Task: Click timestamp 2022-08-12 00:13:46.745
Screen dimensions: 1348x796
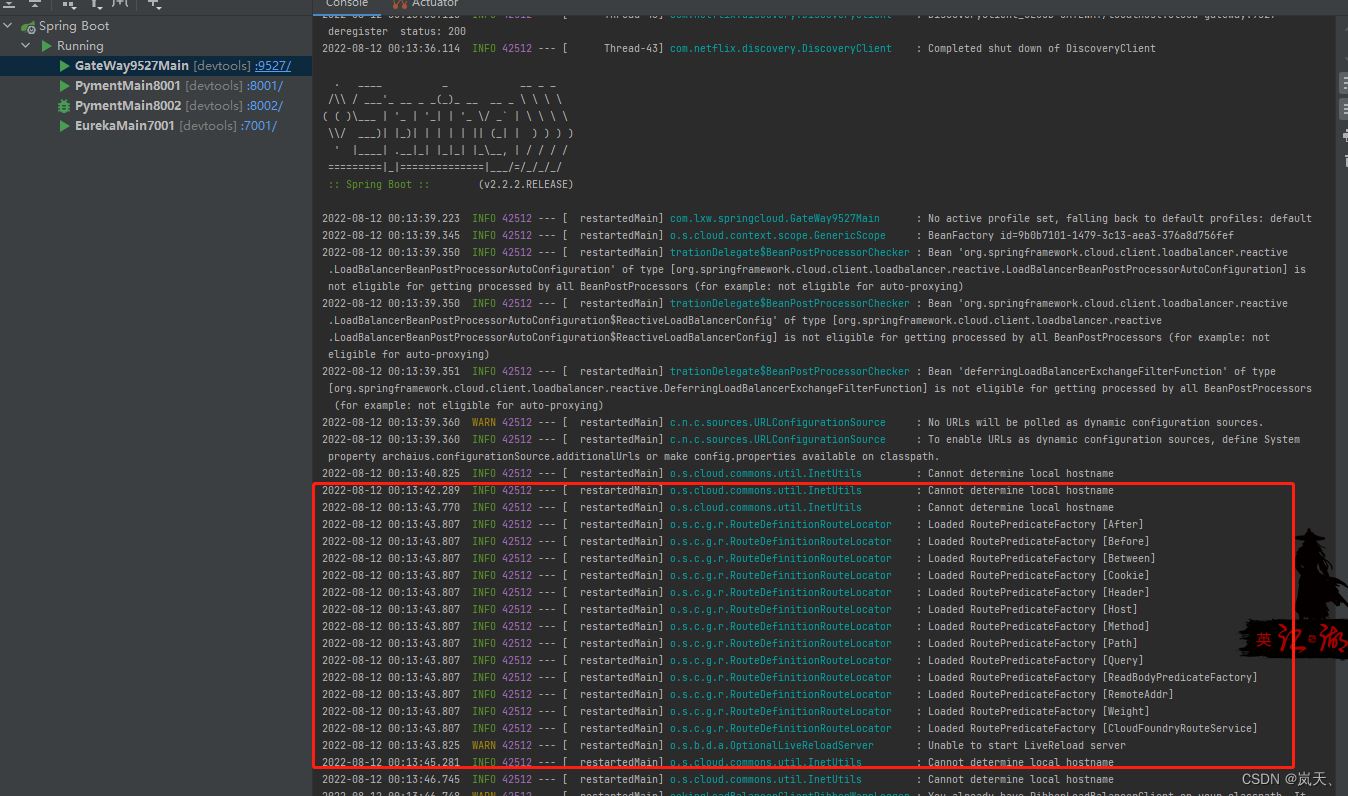Action: [x=391, y=779]
